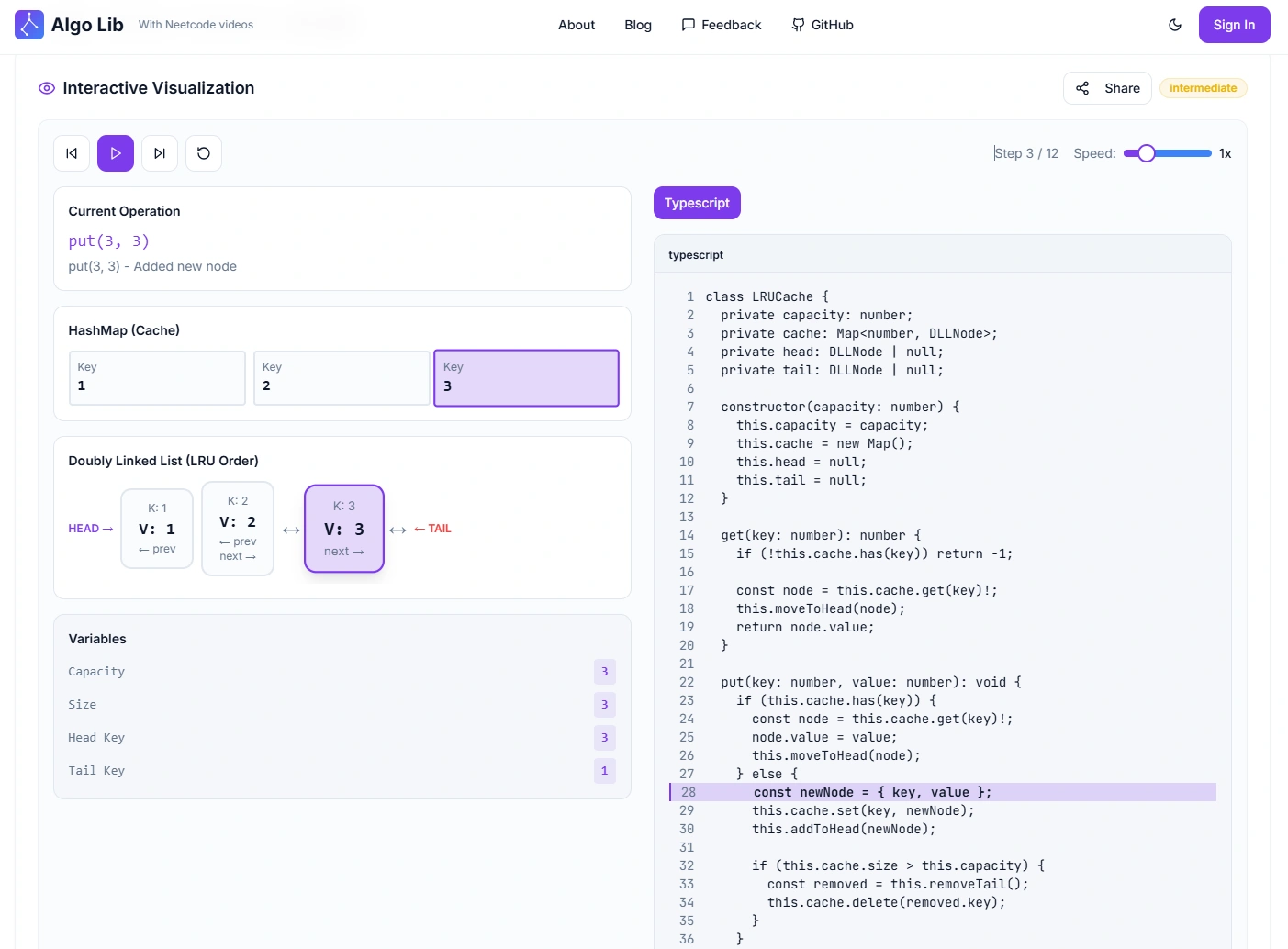Advance to the next step

tap(160, 153)
